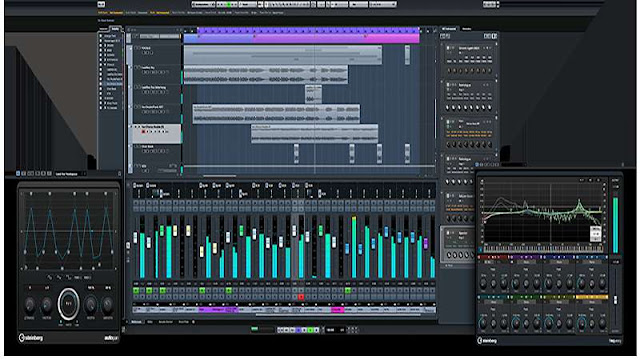Click the project window's horizontal scrollbar
This screenshot has height=360, width=640.
(x=220, y=176)
